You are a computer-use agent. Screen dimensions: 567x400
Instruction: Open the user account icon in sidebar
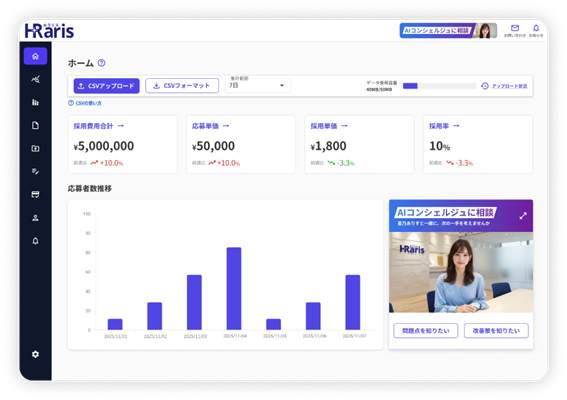pos(35,218)
